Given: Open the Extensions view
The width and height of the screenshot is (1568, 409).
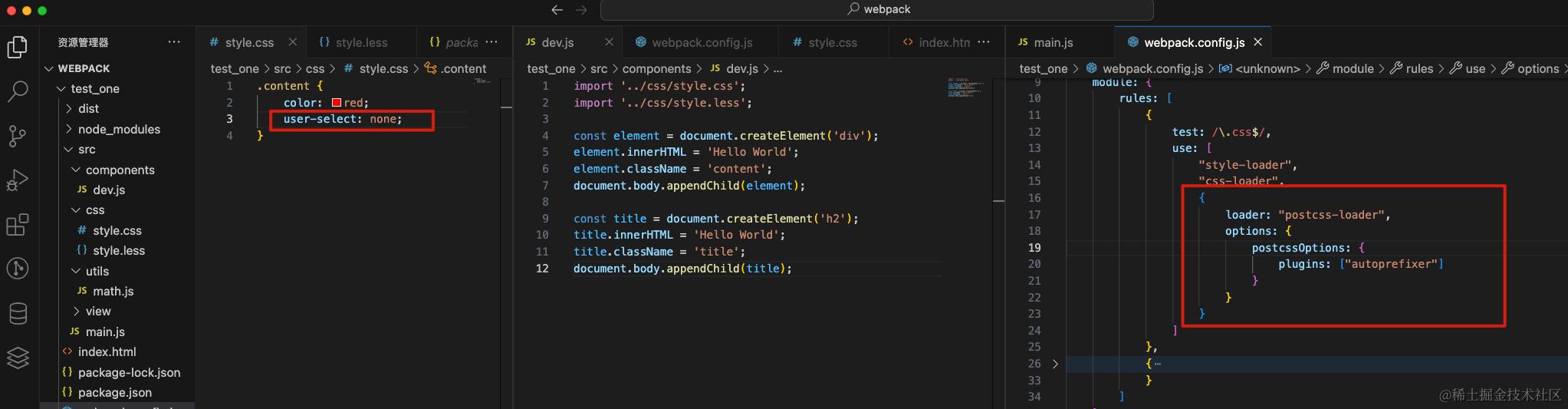Looking at the screenshot, I should (x=18, y=224).
